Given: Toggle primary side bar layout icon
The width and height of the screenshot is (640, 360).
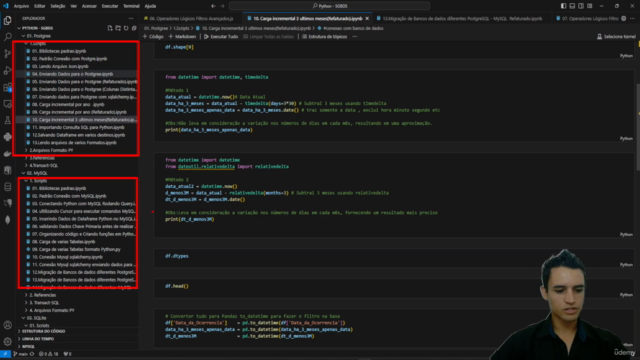Looking at the screenshot, I should 563,6.
